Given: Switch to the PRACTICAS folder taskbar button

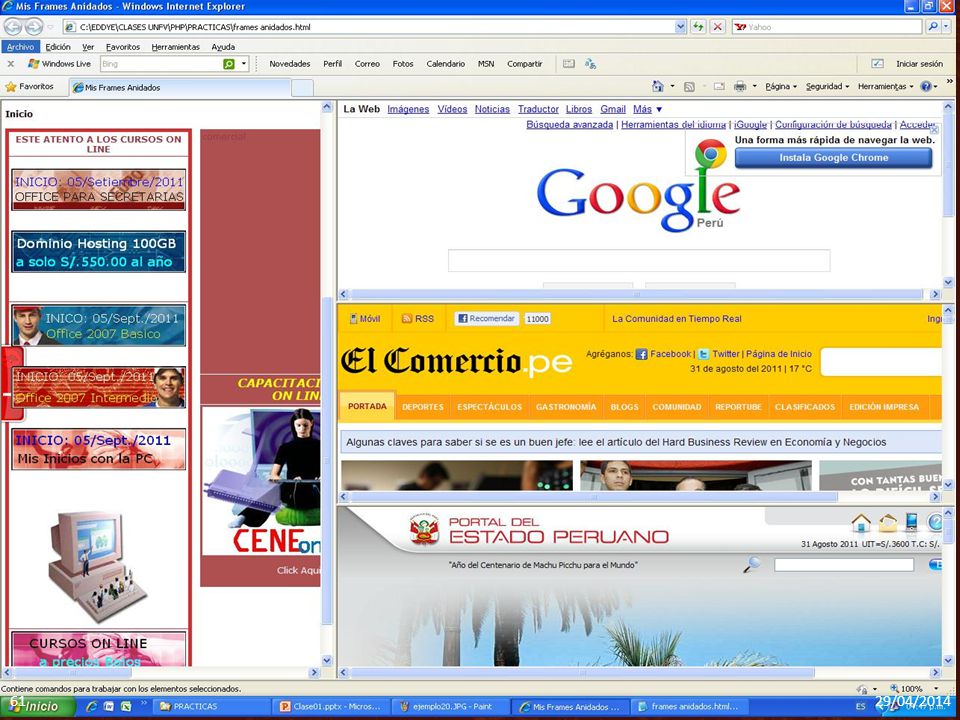Looking at the screenshot, I should point(210,707).
